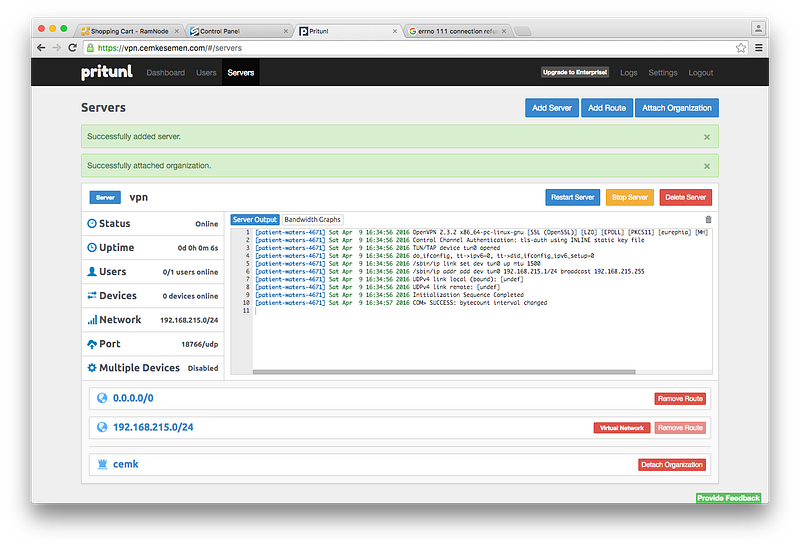Dismiss the 'Successfully added server' alert
This screenshot has height=548, width=800.
707,137
